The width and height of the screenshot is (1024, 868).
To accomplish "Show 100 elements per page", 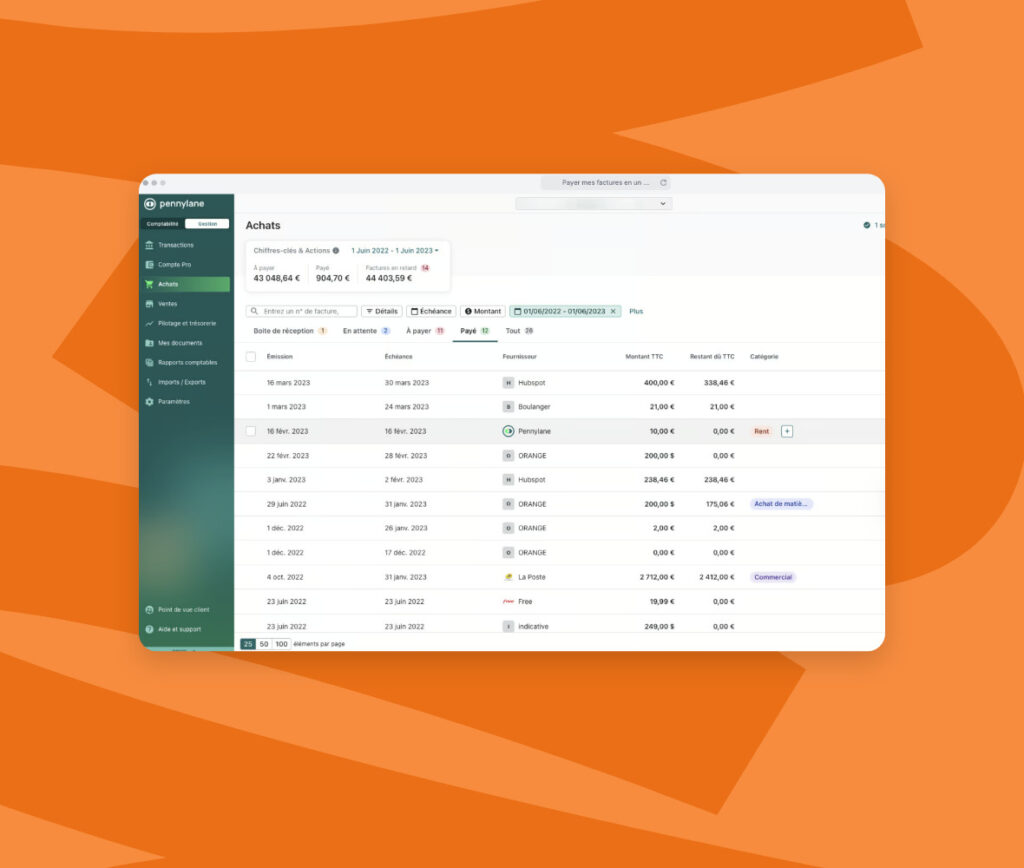I will pyautogui.click(x=281, y=644).
